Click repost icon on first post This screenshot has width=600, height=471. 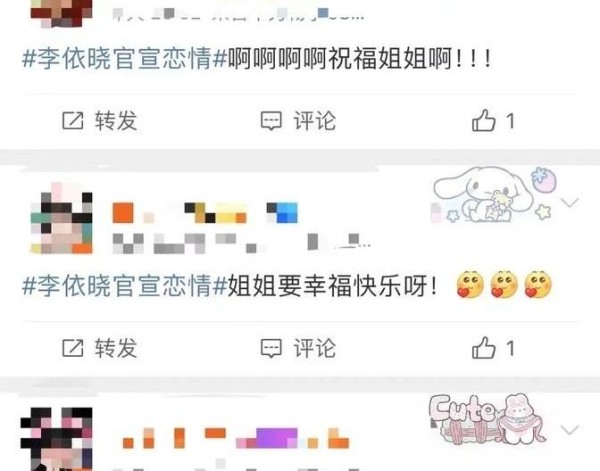point(73,121)
